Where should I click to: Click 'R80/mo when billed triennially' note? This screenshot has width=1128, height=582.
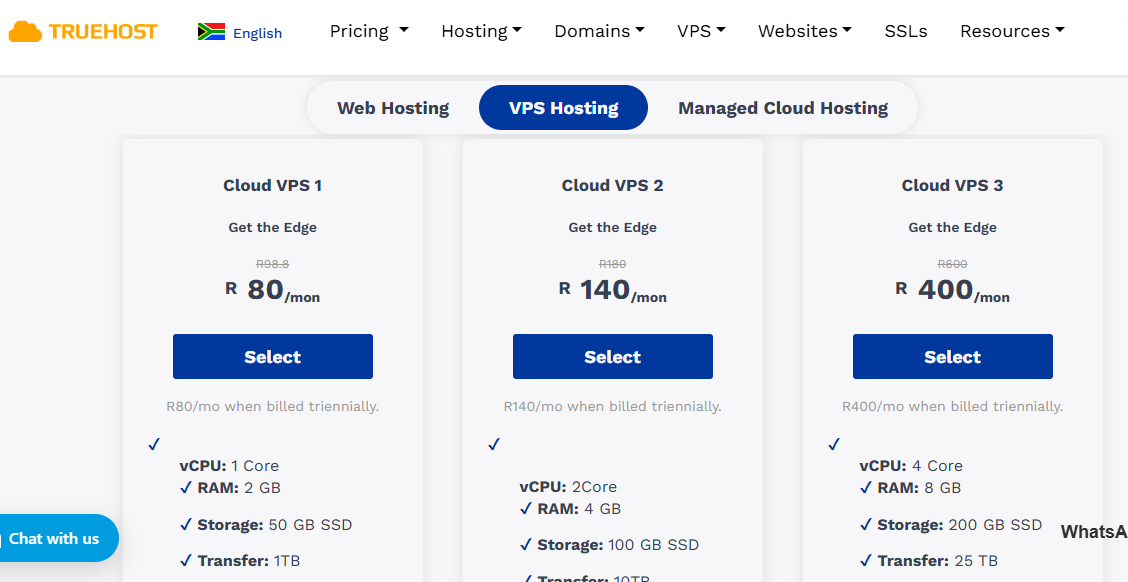point(273,406)
